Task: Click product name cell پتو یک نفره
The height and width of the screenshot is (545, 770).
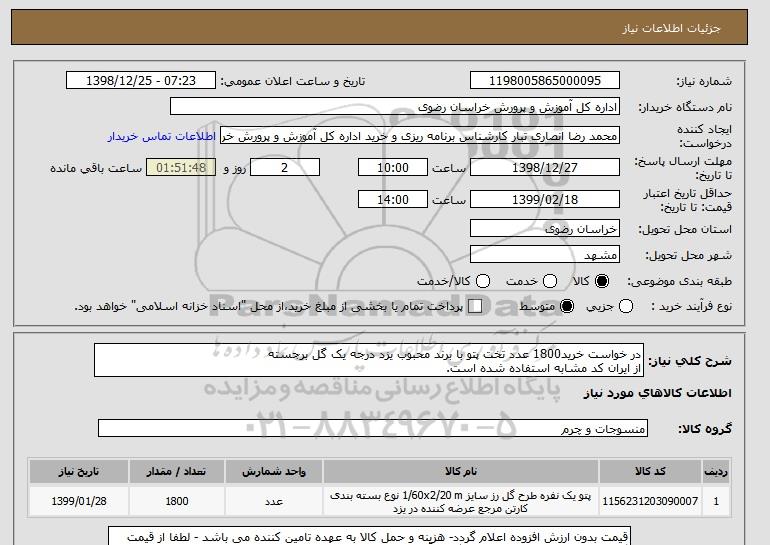Action: [461, 501]
